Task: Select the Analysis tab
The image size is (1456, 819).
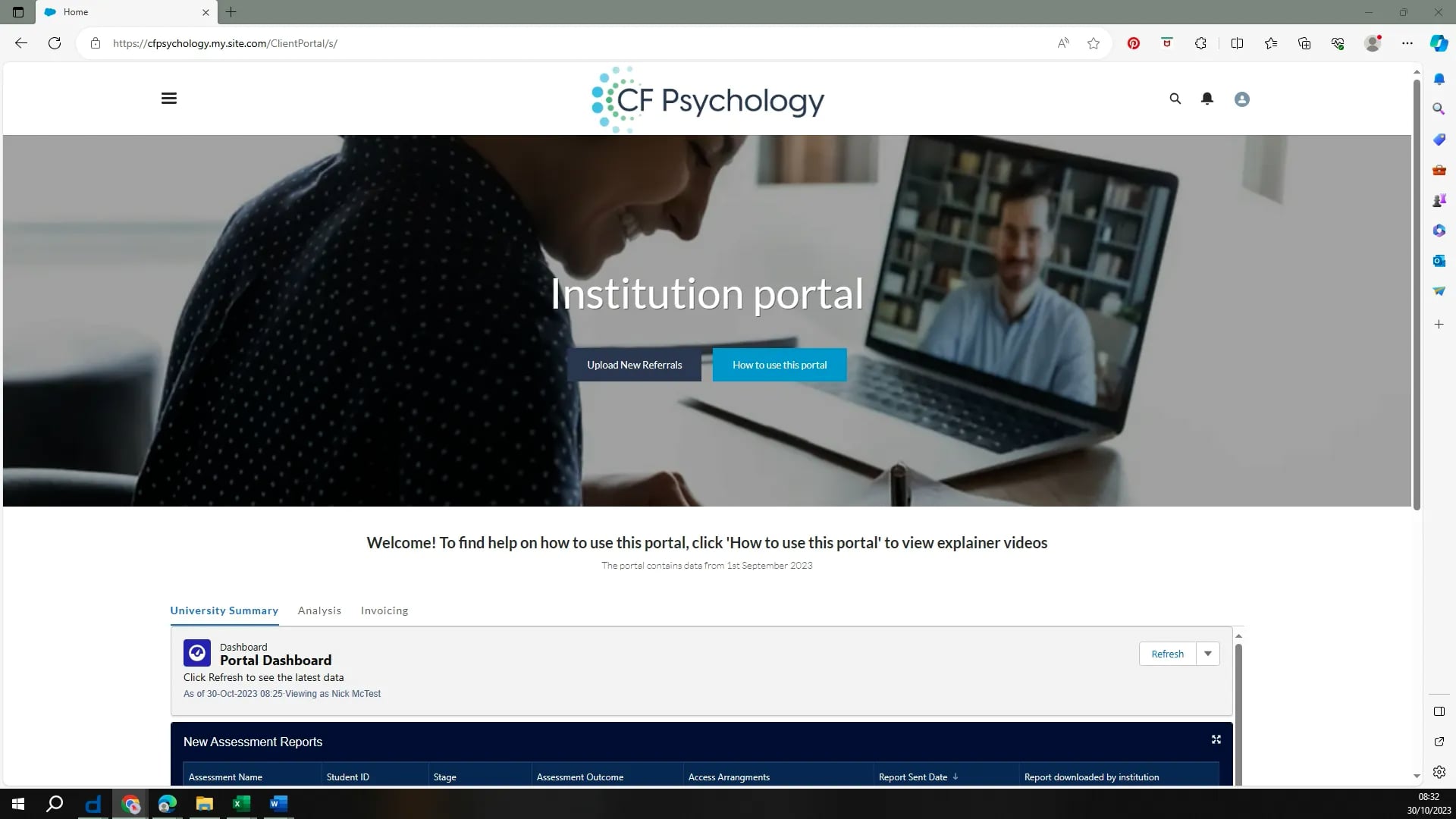Action: click(x=320, y=610)
